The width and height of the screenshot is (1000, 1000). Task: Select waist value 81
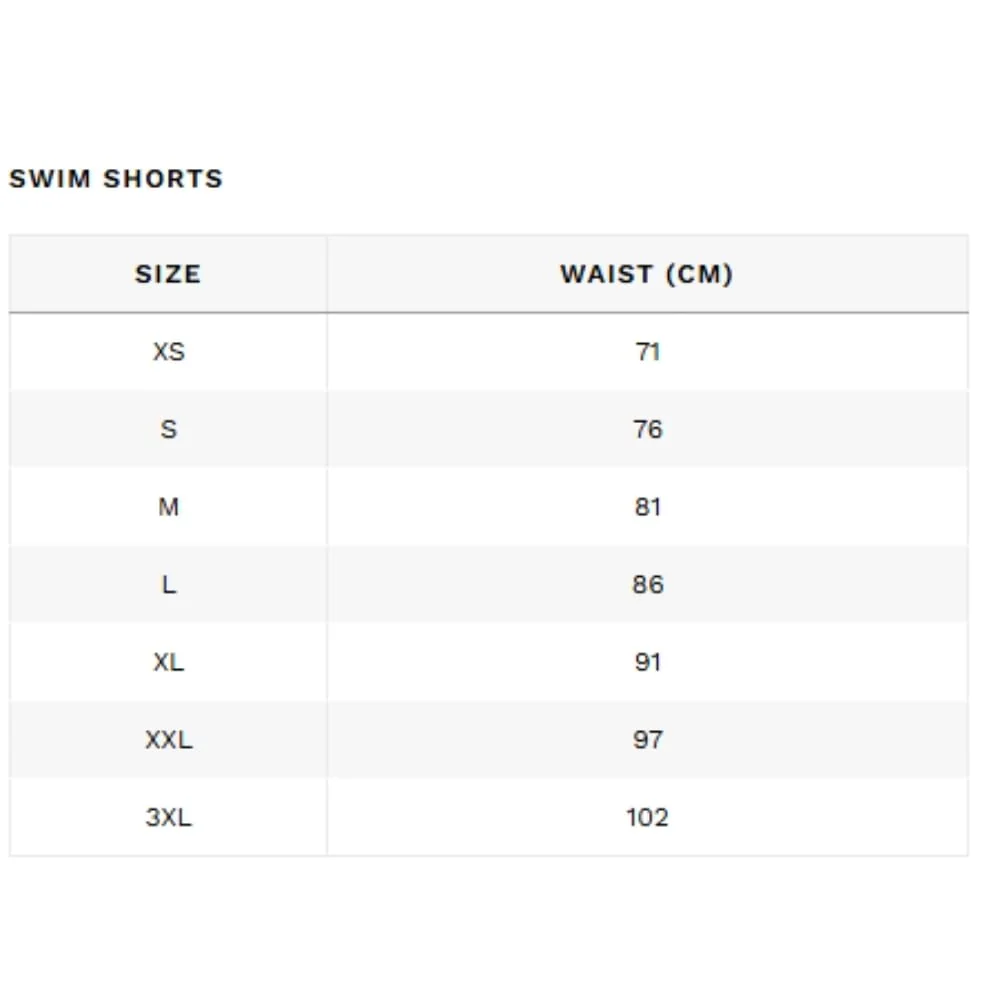647,507
